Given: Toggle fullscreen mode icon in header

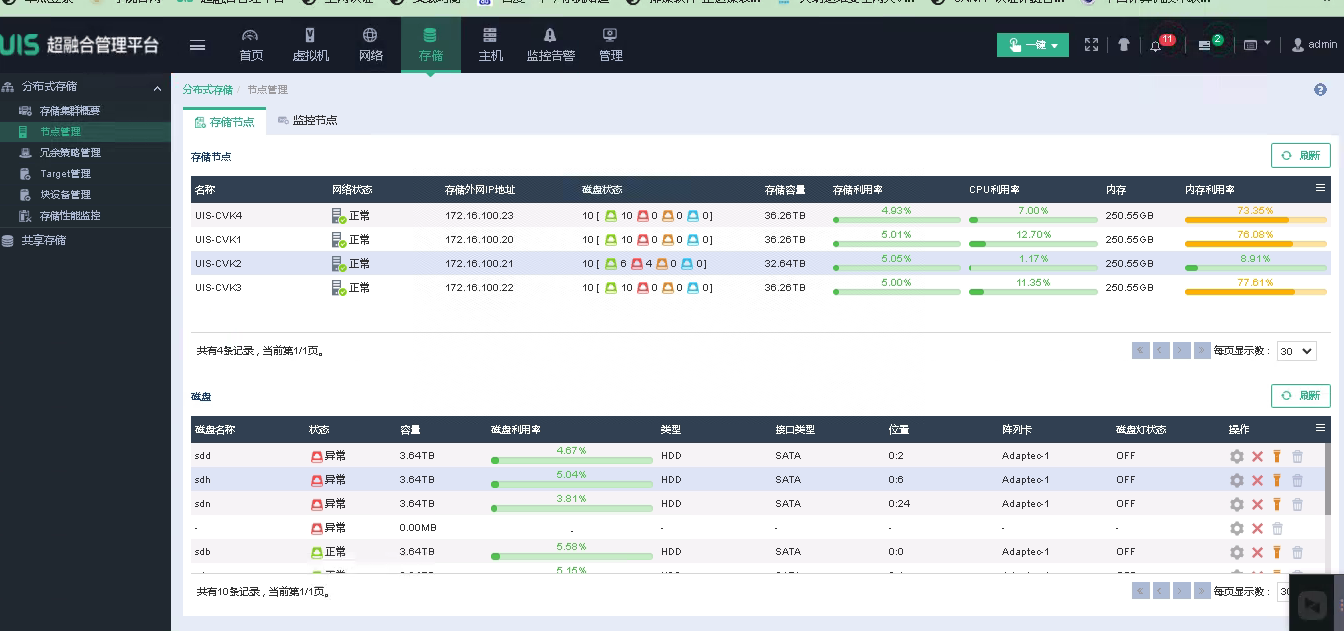Looking at the screenshot, I should (1092, 45).
